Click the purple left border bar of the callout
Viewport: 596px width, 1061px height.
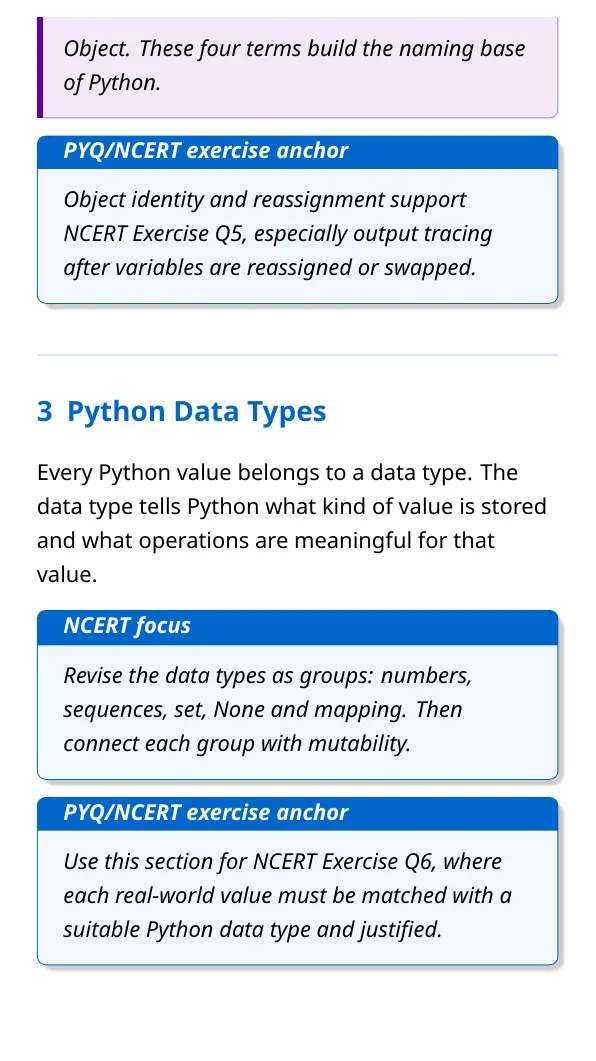click(40, 67)
